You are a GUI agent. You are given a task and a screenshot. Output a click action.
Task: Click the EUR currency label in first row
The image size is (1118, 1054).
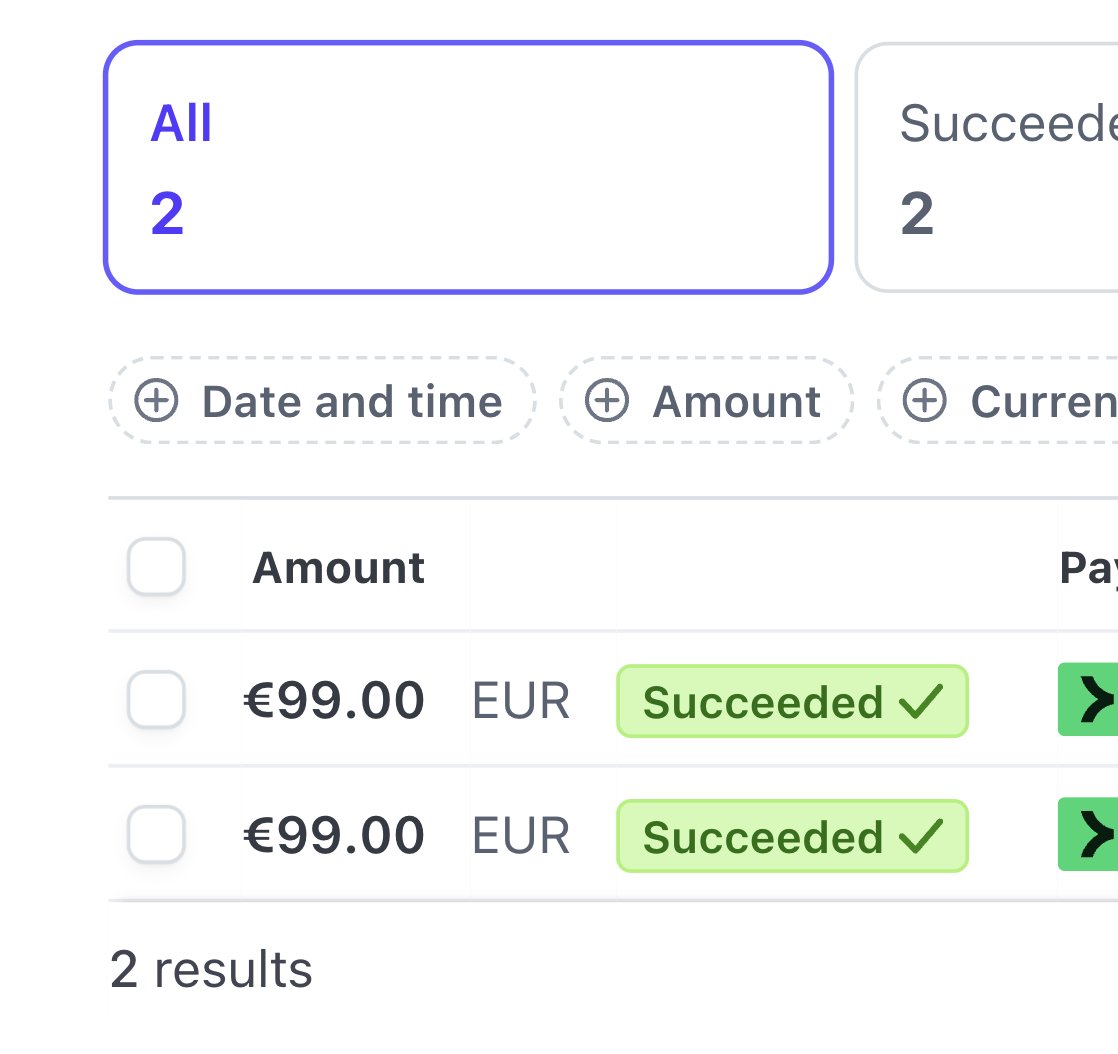(521, 702)
